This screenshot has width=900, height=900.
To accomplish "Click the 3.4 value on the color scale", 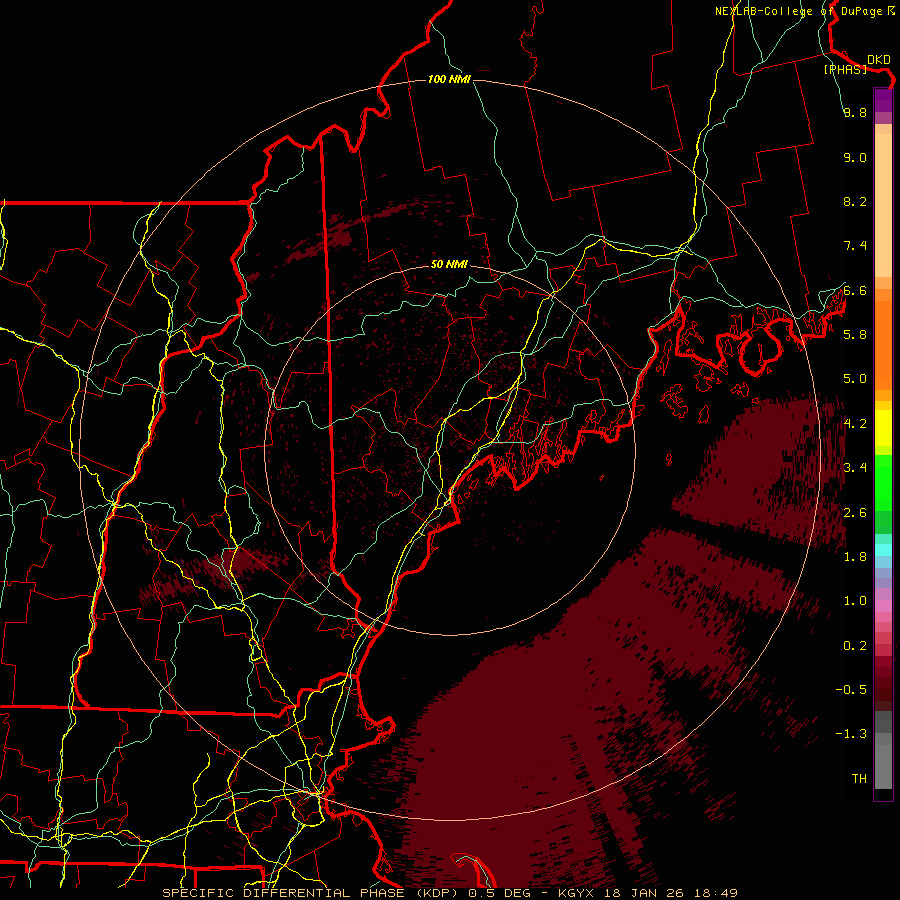I will click(x=855, y=467).
